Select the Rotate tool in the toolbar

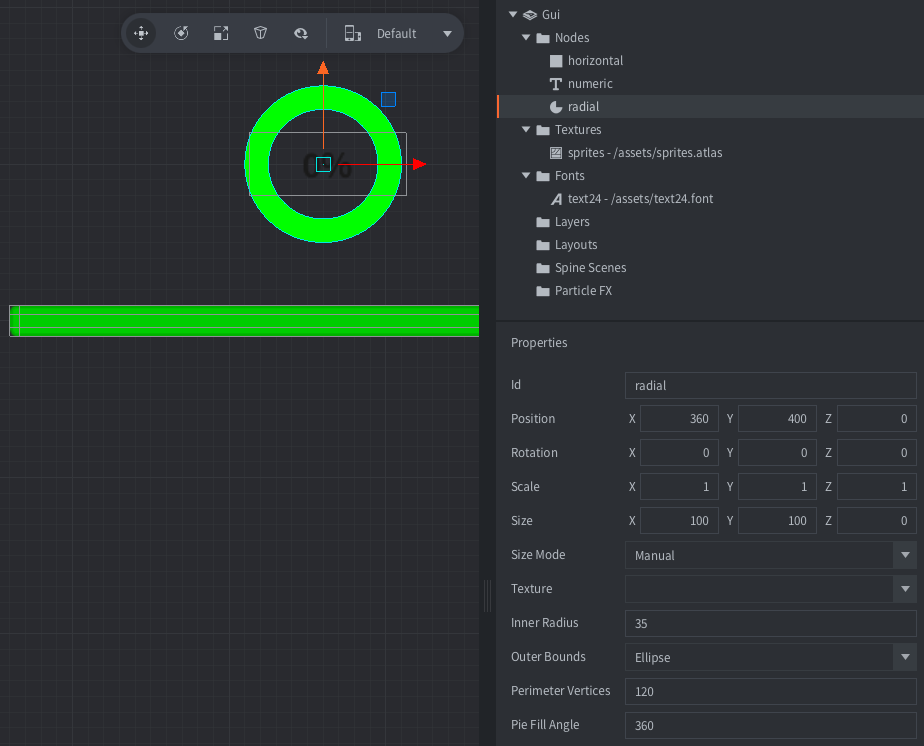pyautogui.click(x=181, y=33)
